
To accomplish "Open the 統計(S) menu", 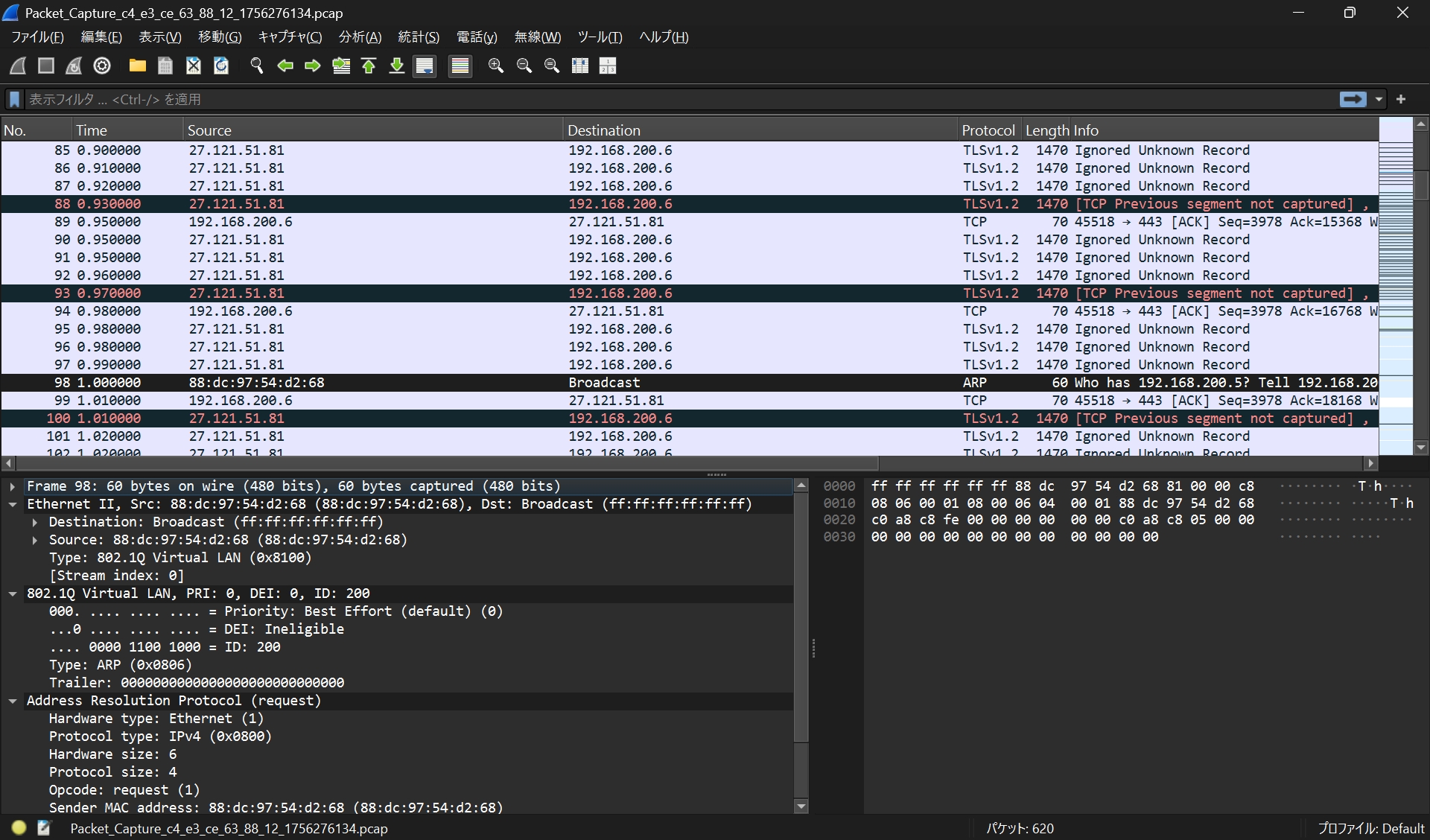I will pos(418,37).
